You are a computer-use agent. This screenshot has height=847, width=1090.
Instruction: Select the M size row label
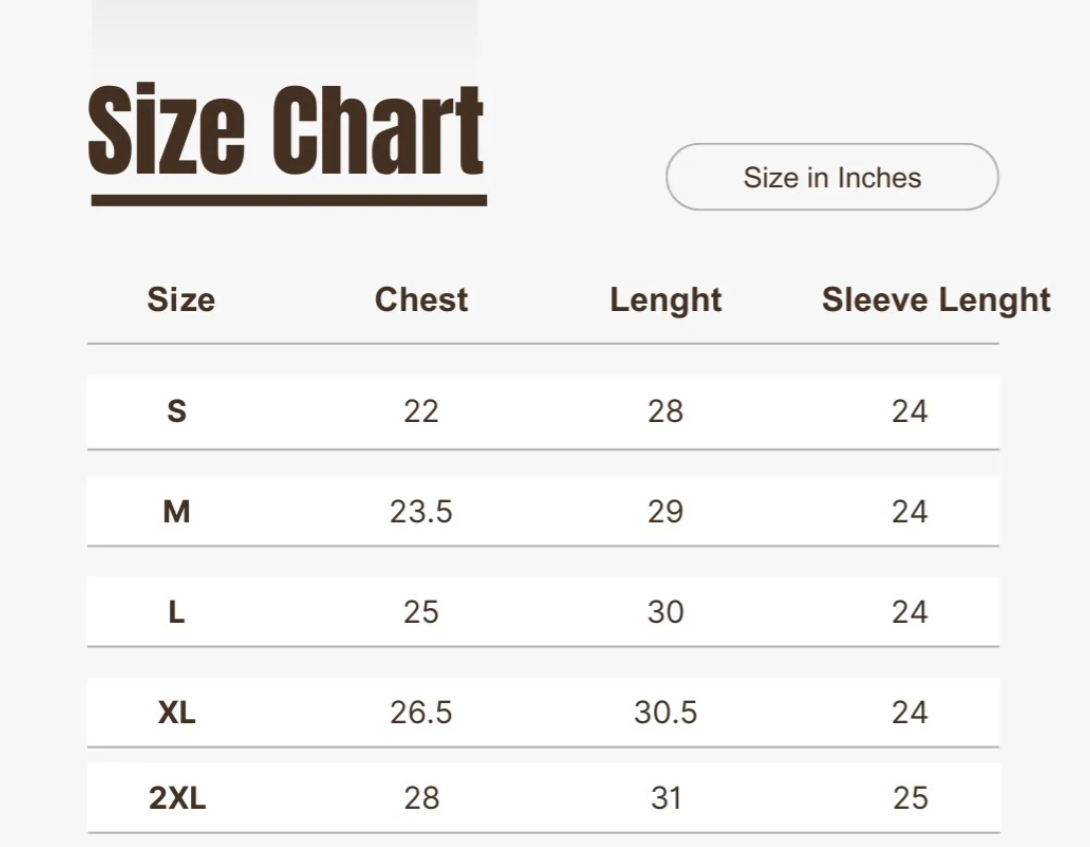(176, 512)
